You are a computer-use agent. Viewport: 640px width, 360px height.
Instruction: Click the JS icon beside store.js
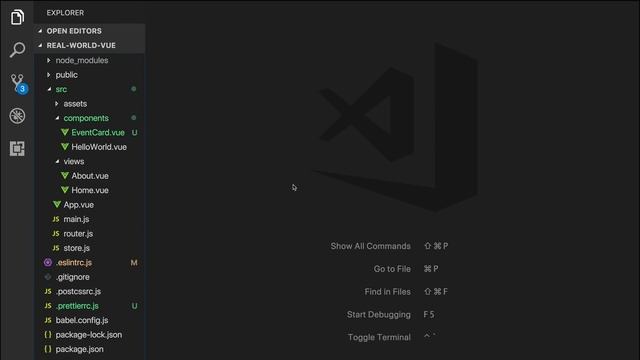pos(56,248)
